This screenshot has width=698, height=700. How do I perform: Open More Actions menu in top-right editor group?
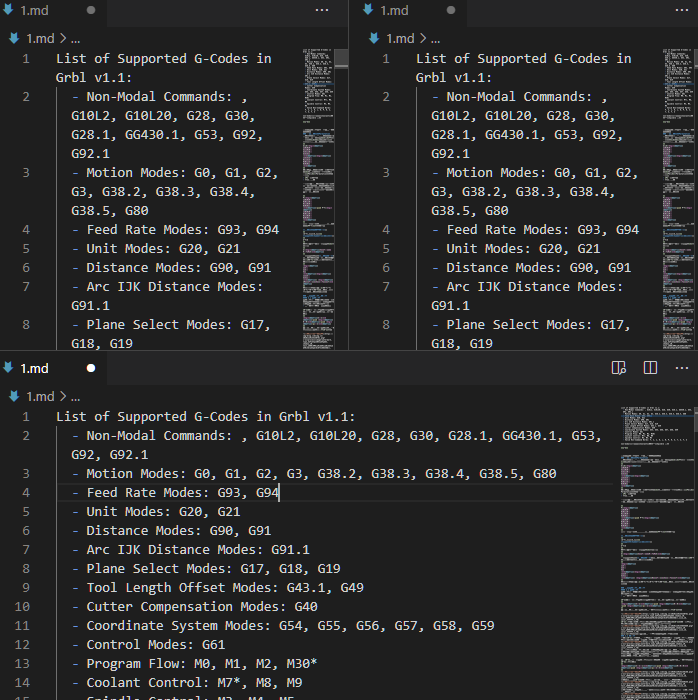tap(682, 10)
